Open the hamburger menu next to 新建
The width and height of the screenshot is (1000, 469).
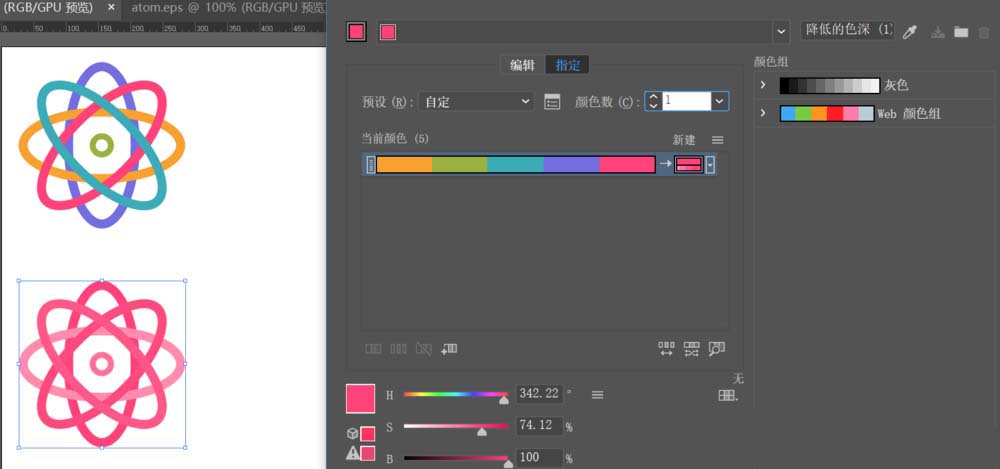click(x=717, y=140)
